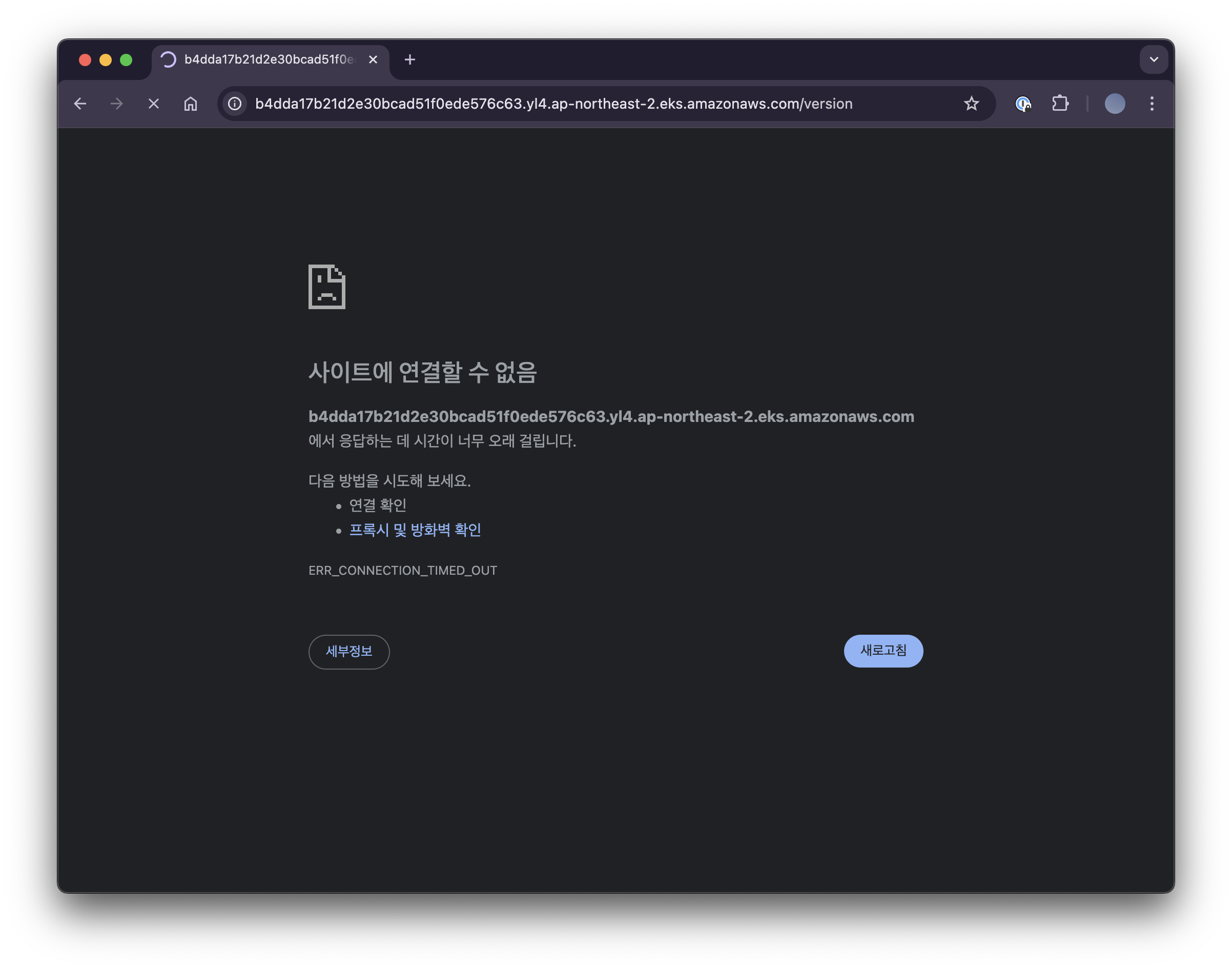Click the browser back arrow
This screenshot has width=1232, height=969.
80,104
